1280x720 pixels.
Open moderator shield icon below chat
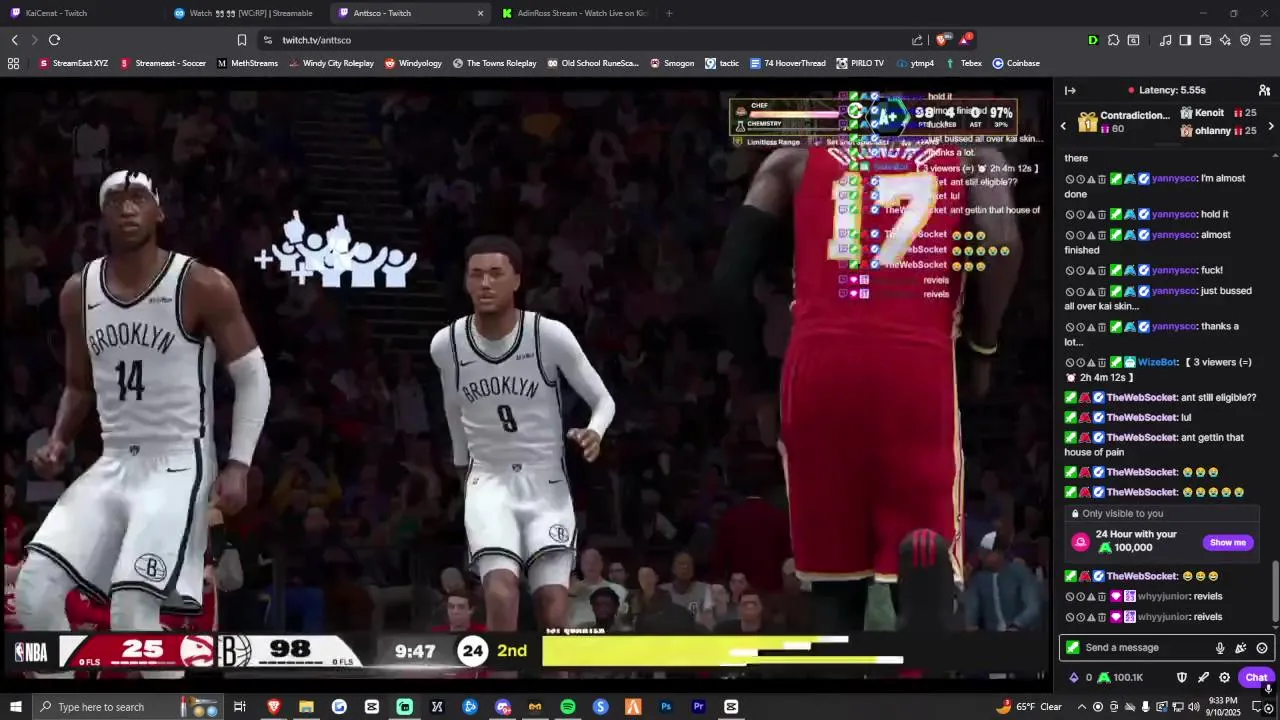pyautogui.click(x=1182, y=677)
